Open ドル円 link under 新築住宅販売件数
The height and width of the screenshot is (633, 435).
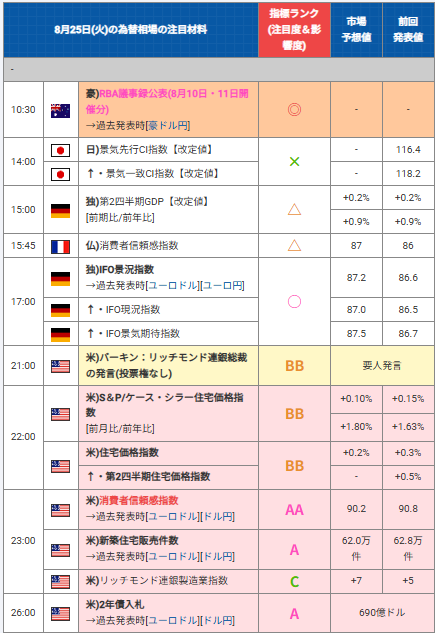coord(218,557)
